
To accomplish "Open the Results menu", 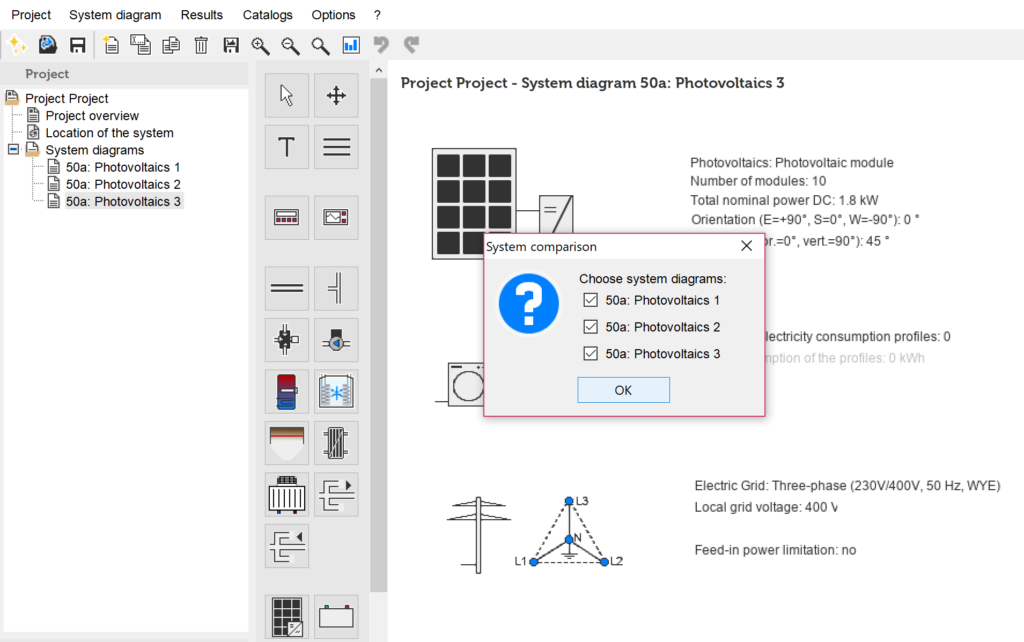I will click(202, 15).
